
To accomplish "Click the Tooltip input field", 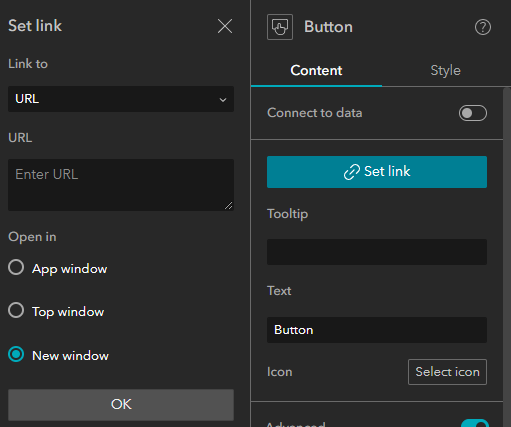I will [x=377, y=252].
